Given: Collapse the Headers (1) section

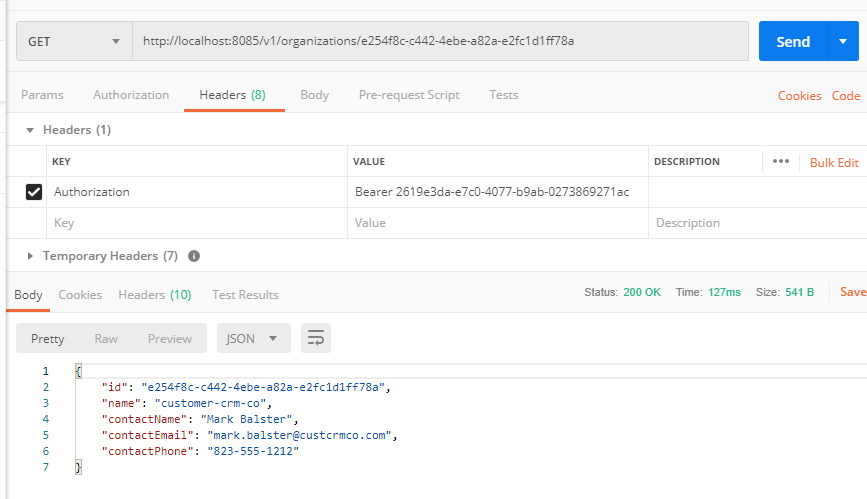Looking at the screenshot, I should coord(30,130).
